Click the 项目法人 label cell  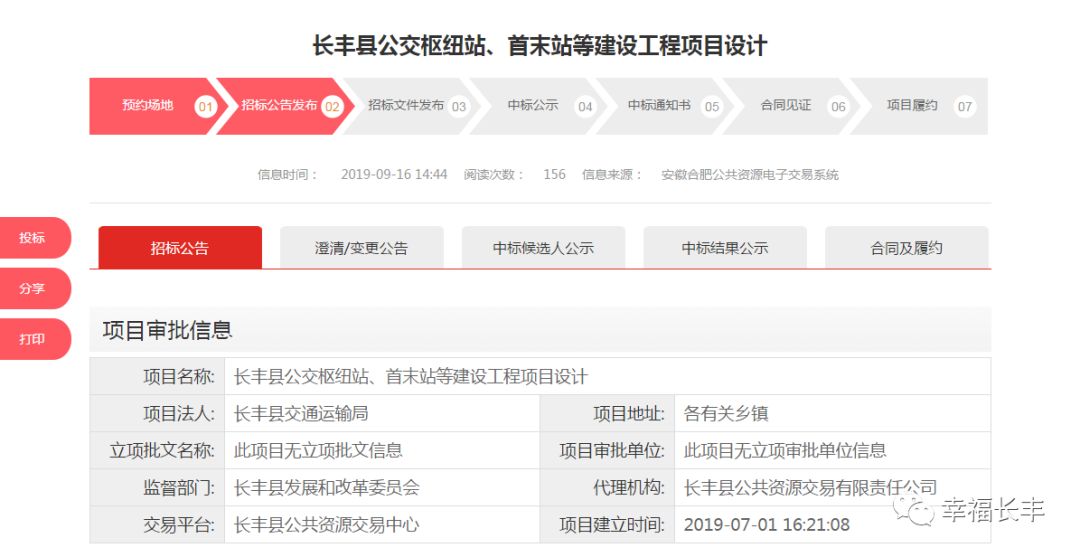coord(157,414)
